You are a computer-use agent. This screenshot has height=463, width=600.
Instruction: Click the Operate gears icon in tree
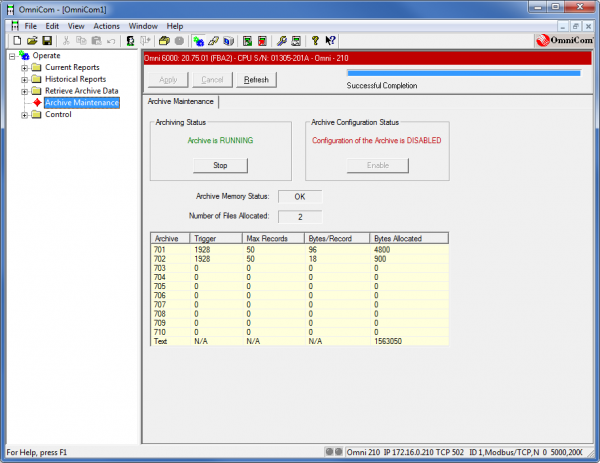point(24,56)
